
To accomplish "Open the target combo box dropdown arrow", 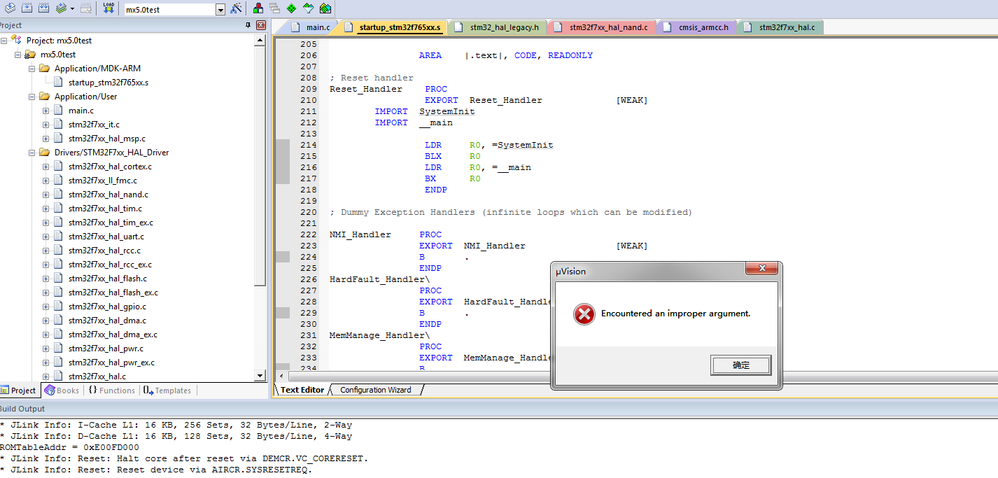I will coord(221,10).
